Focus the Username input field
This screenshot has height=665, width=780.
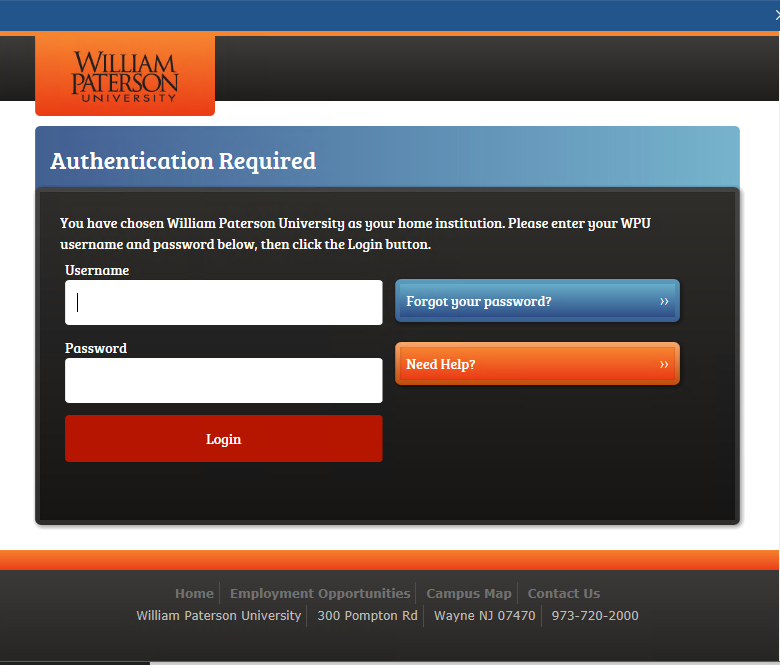pyautogui.click(x=223, y=302)
